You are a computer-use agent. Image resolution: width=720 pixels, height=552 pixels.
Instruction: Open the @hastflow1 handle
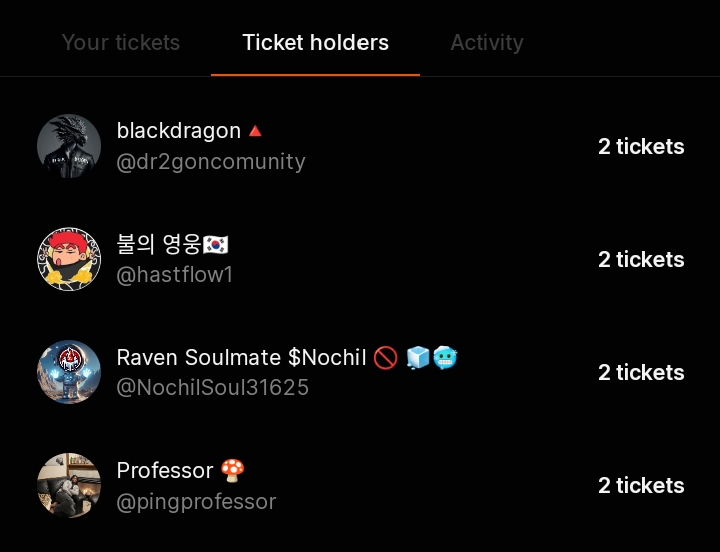pos(175,275)
